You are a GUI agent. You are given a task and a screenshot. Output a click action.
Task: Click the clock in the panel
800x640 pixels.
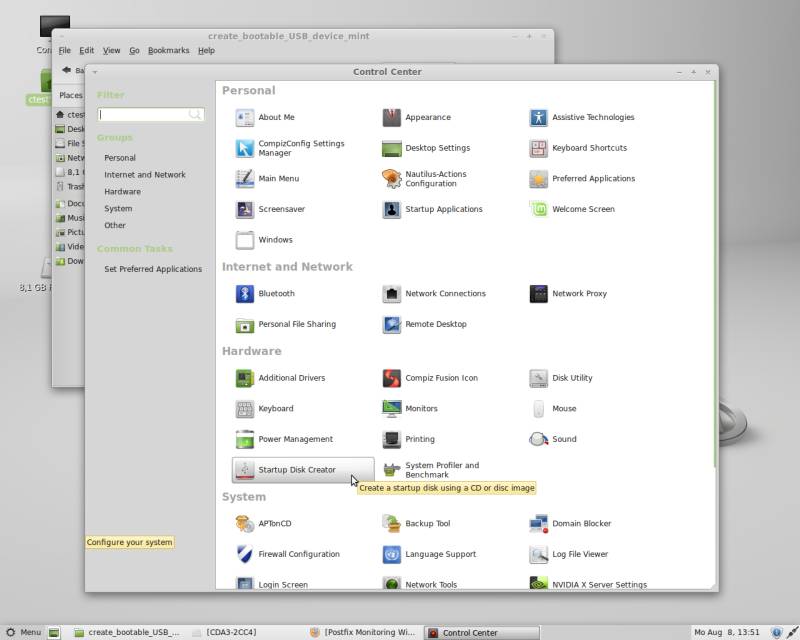coord(727,632)
